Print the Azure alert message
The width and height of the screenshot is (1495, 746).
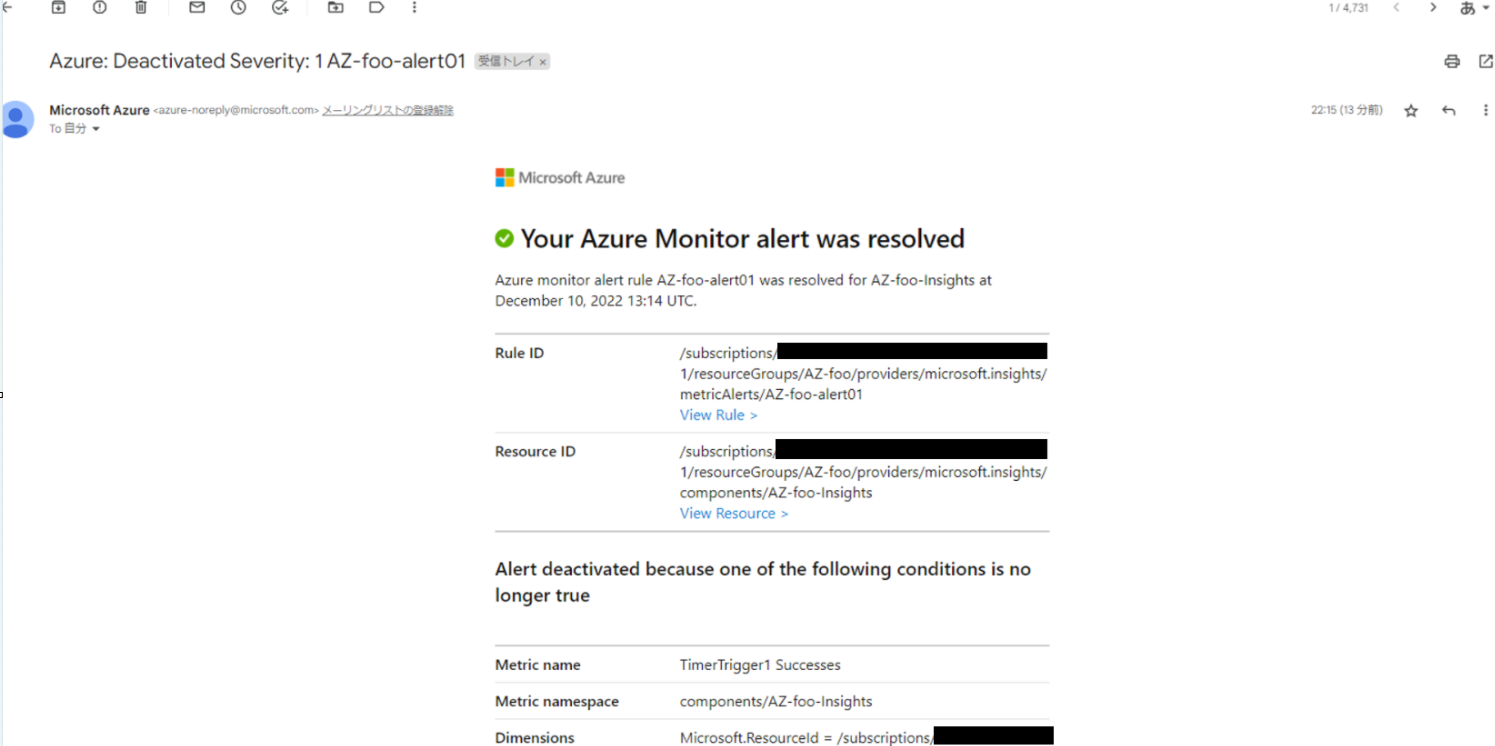click(1451, 61)
